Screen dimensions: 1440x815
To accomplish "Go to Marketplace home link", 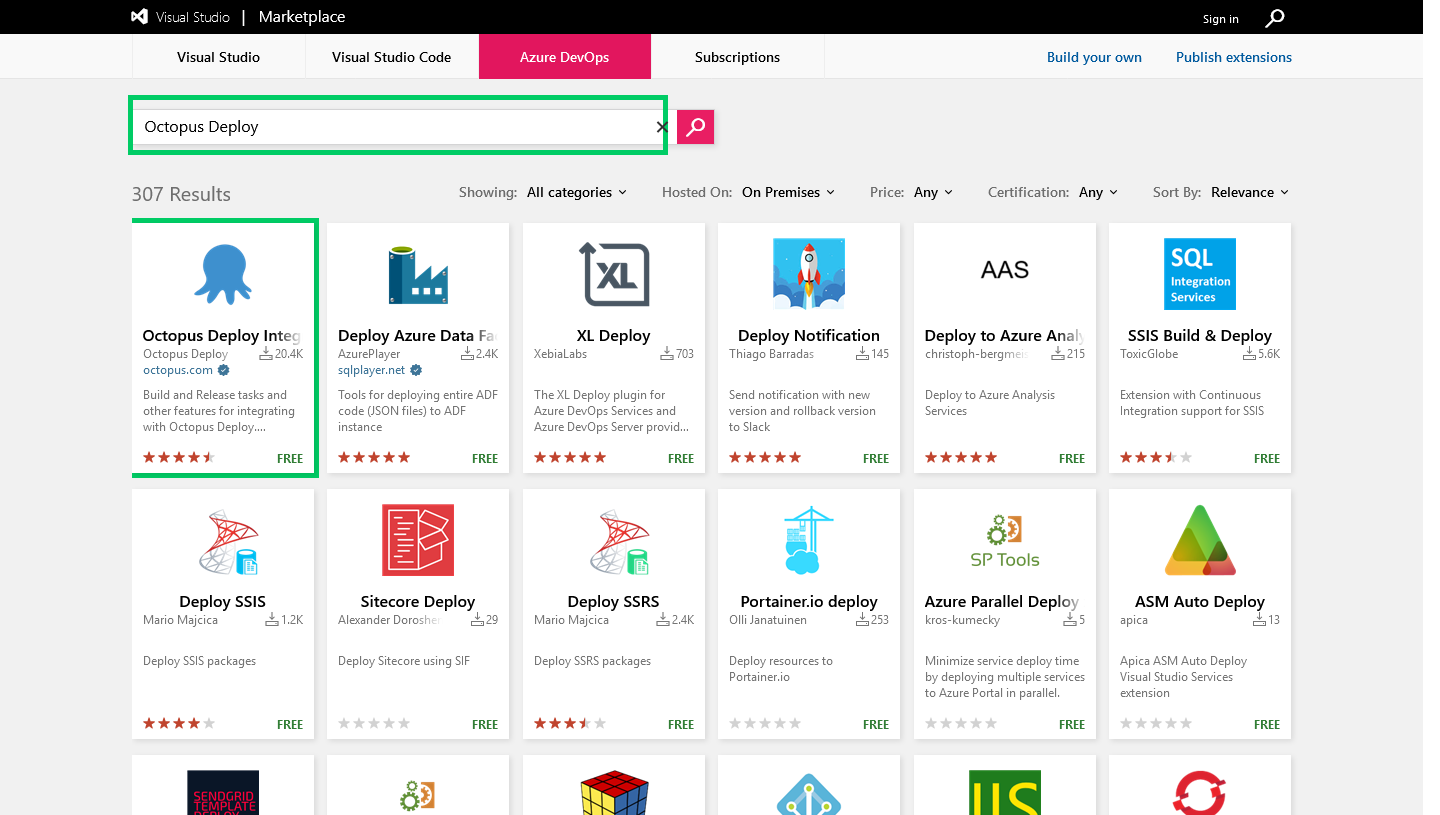I will click(x=302, y=17).
